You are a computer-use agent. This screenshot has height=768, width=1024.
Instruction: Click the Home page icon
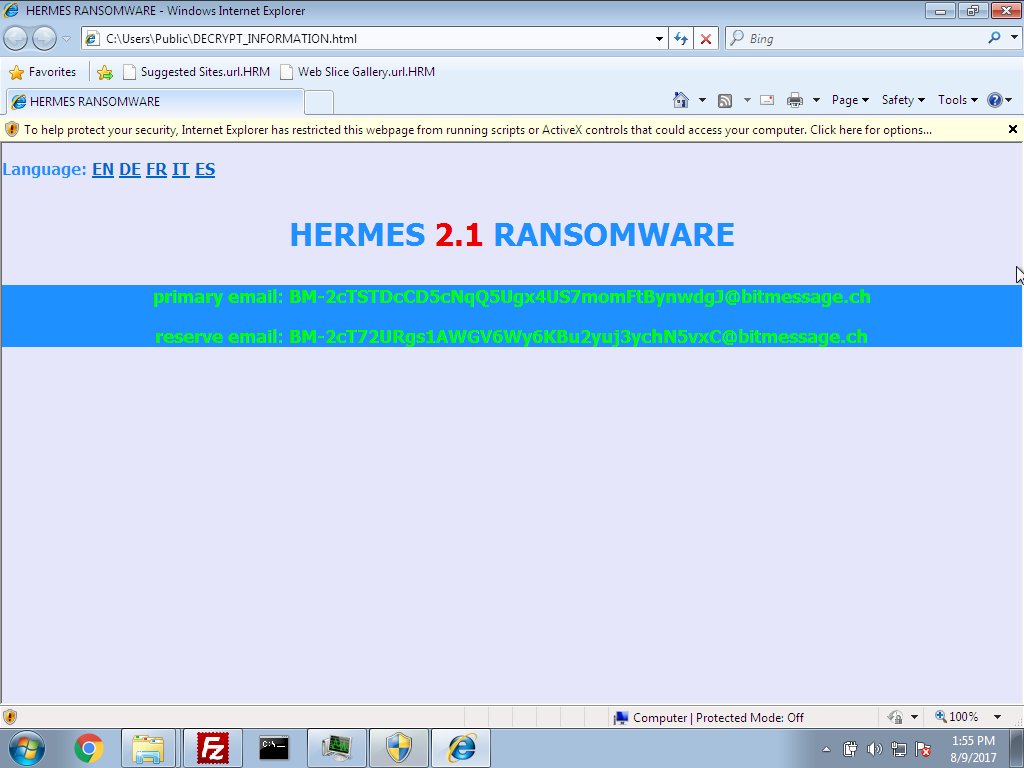coord(681,100)
